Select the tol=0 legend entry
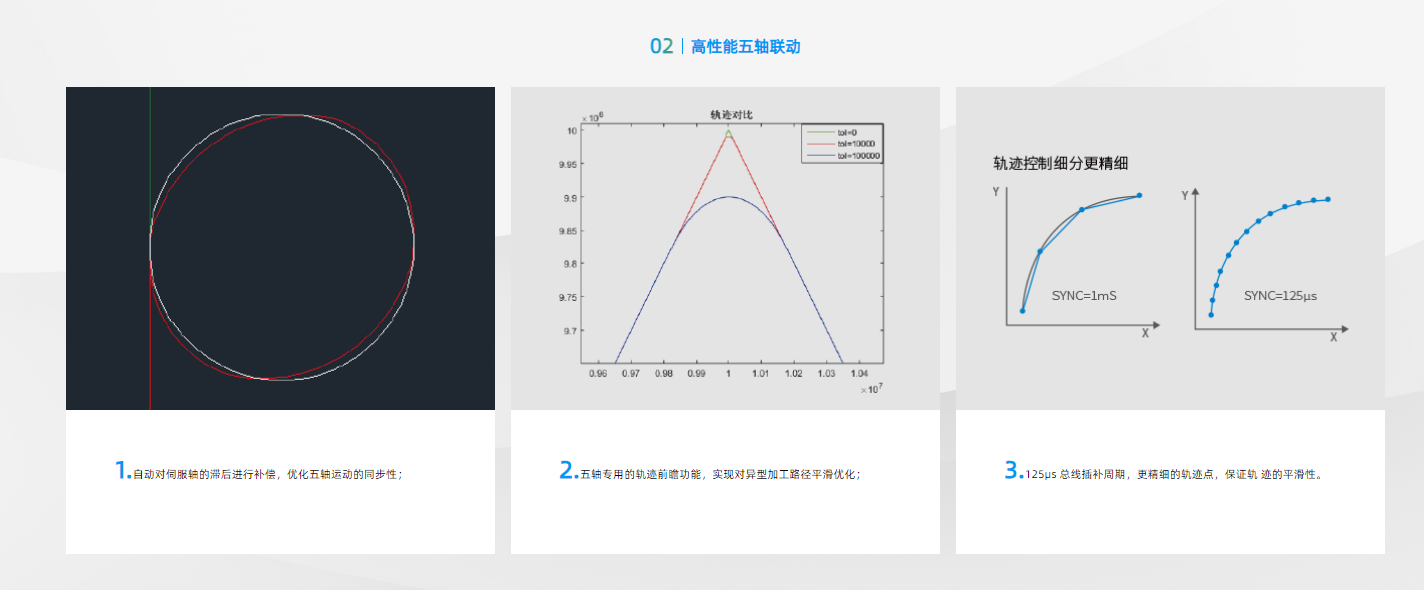The height and width of the screenshot is (590, 1424). (849, 132)
